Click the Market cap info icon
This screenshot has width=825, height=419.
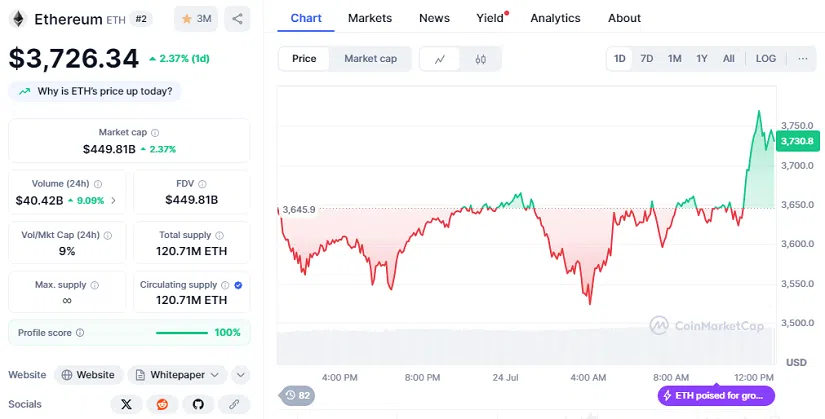[155, 132]
